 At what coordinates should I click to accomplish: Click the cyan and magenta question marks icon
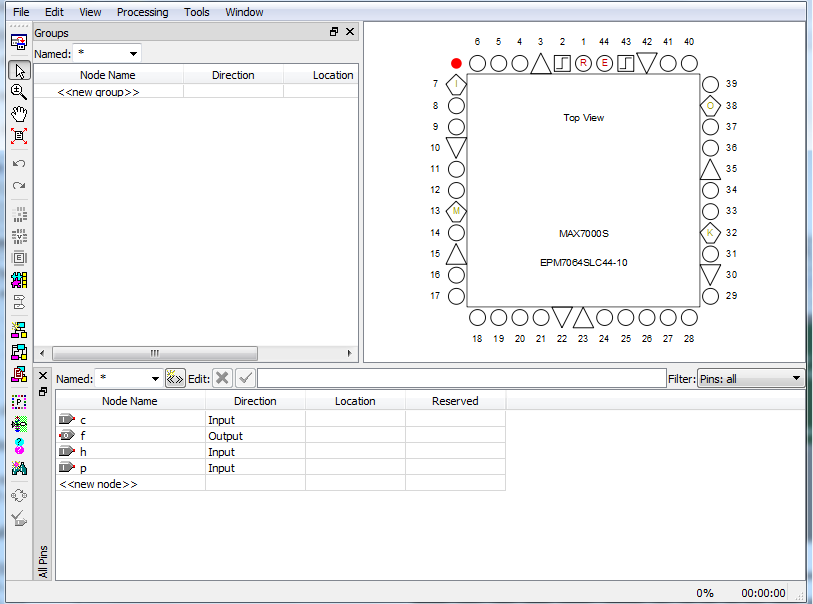click(x=19, y=446)
